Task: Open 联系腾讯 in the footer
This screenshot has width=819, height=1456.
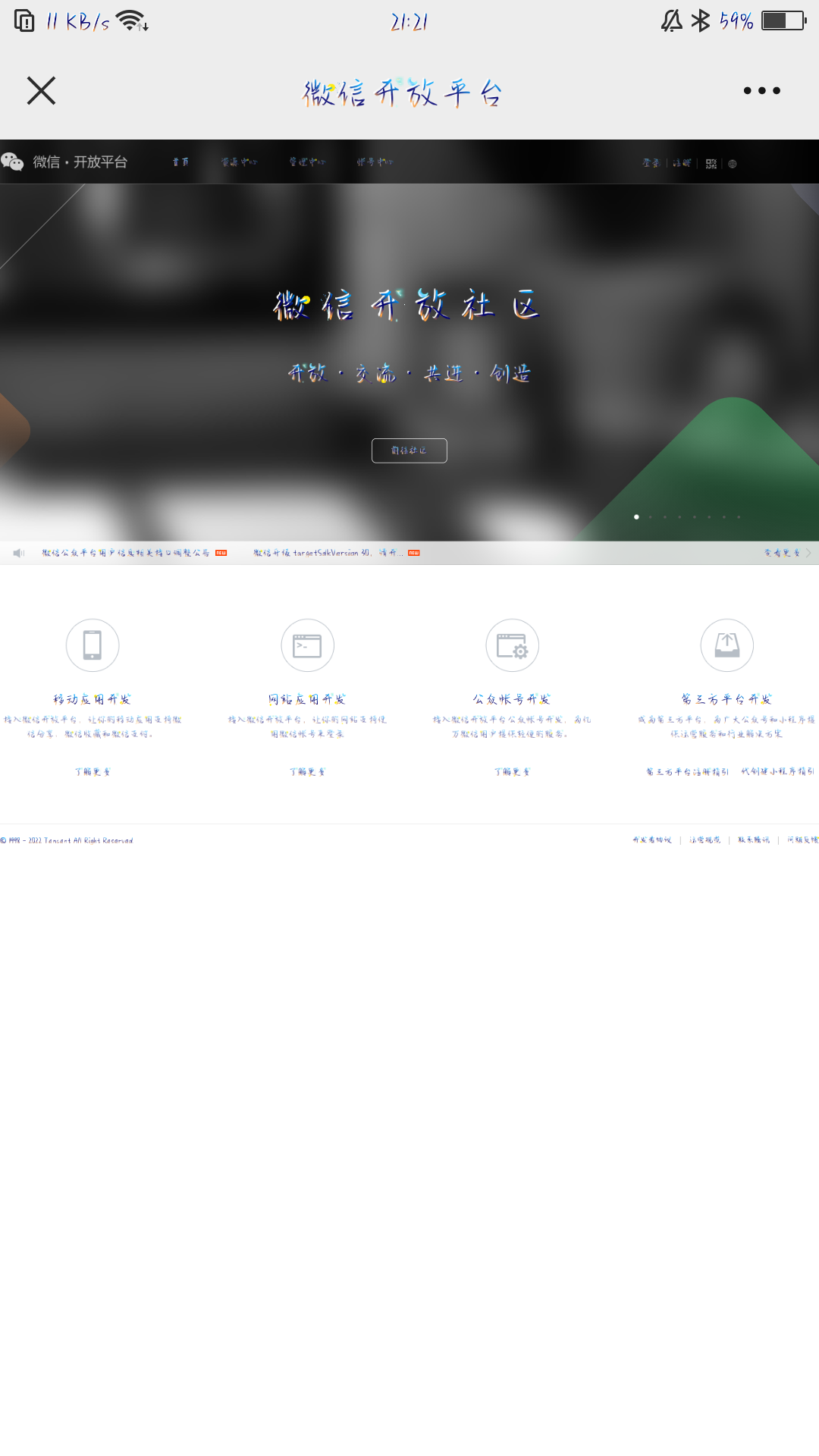Action: click(x=754, y=840)
